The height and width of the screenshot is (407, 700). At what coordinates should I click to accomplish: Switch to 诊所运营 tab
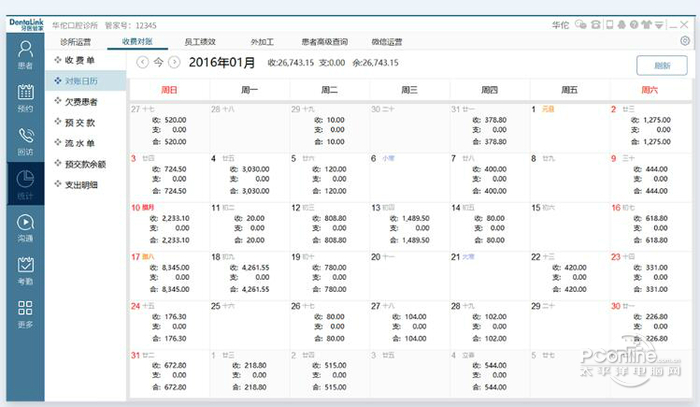tap(75, 42)
